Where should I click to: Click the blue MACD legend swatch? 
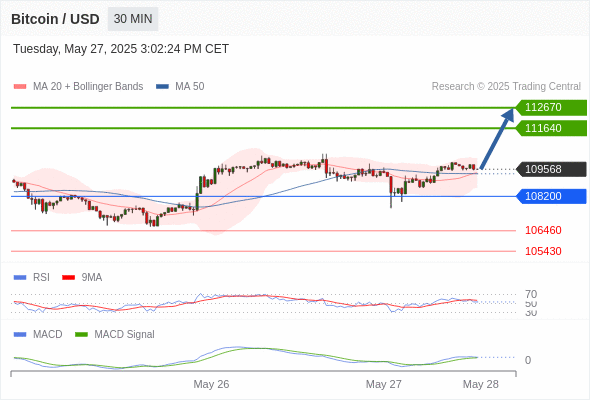20,335
